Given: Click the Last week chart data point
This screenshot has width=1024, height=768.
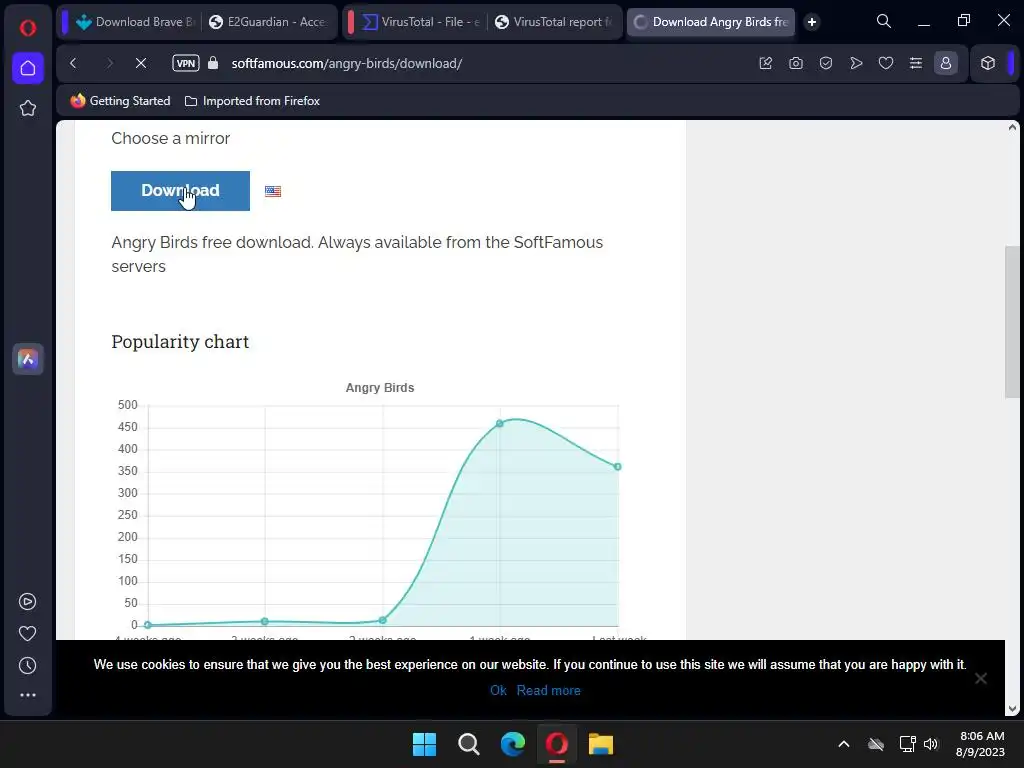Looking at the screenshot, I should (x=618, y=467).
